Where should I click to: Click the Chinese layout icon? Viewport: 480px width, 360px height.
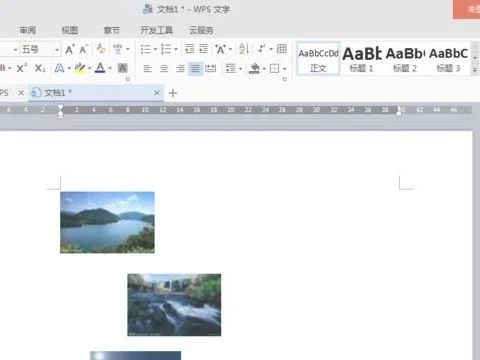(220, 49)
